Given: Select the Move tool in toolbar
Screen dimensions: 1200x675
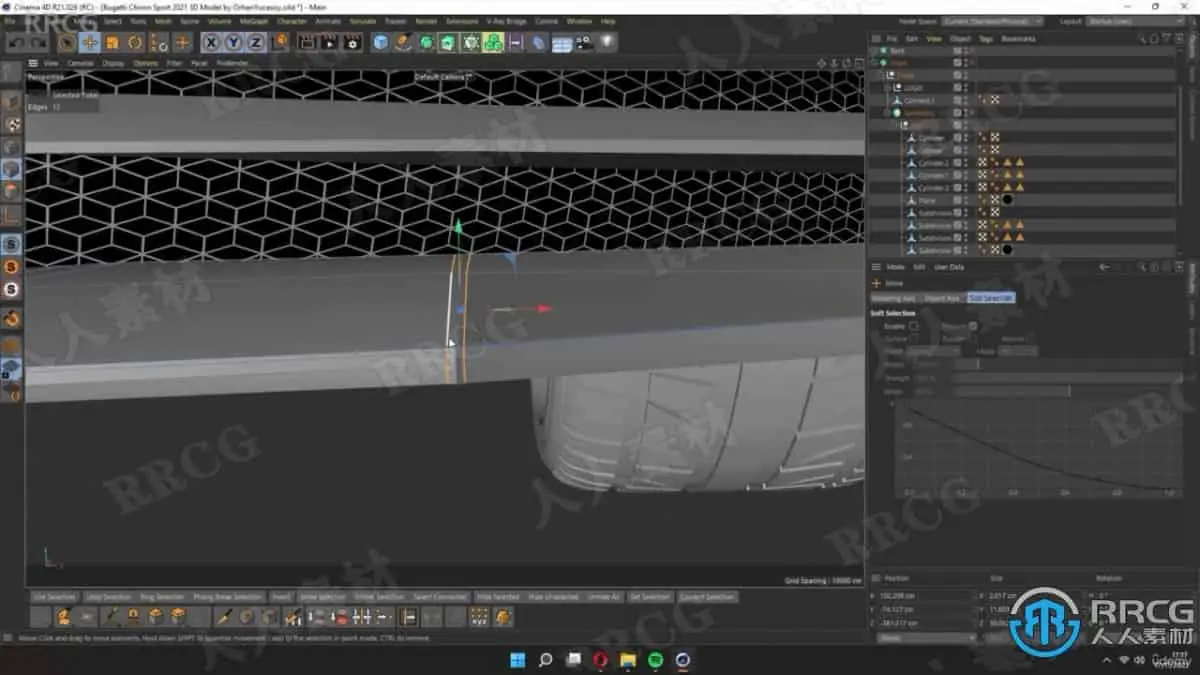Looking at the screenshot, I should point(89,42).
